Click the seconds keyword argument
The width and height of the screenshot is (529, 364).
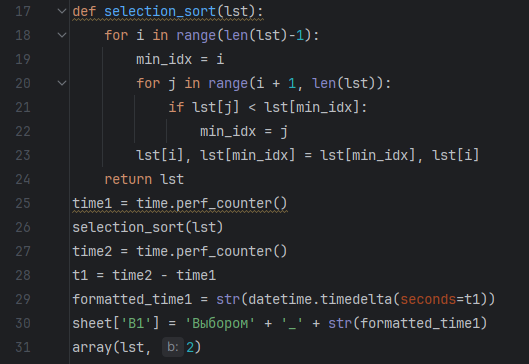(x=428, y=300)
